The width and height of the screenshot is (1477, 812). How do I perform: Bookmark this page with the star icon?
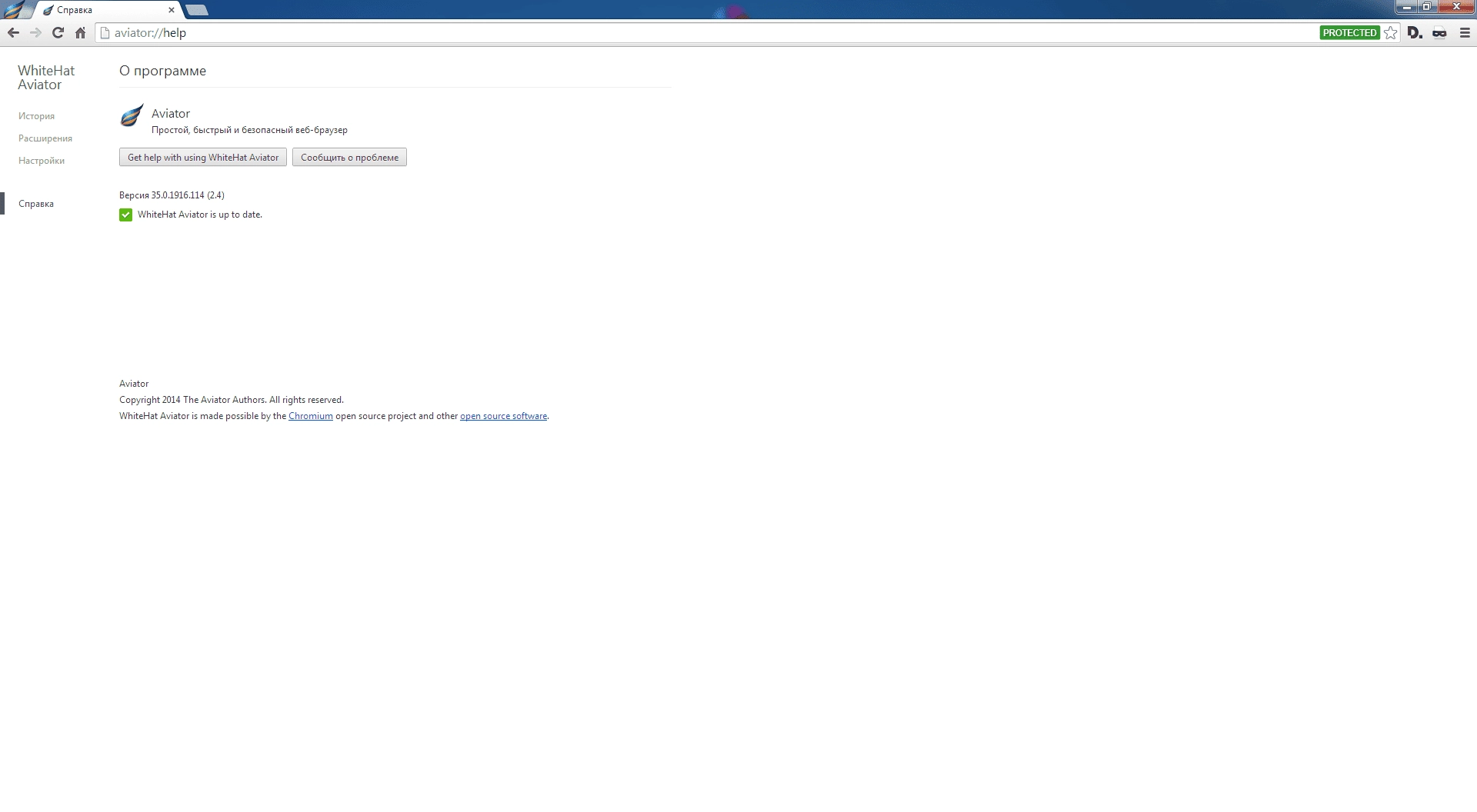(1390, 32)
